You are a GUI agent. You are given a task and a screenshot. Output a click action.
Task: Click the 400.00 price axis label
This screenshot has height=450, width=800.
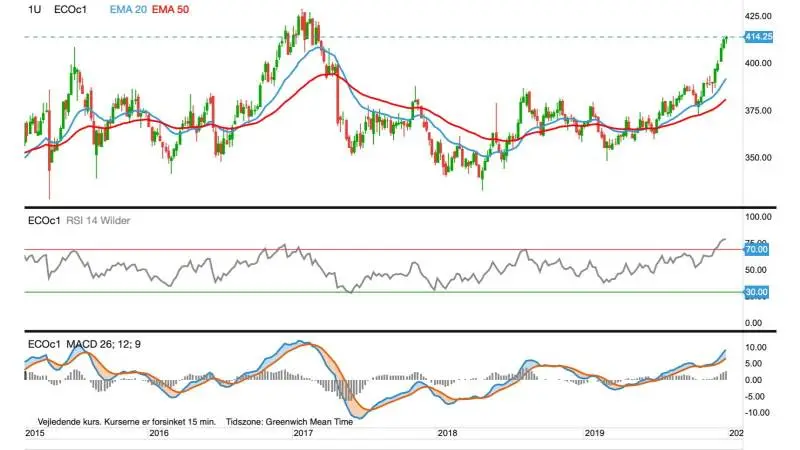click(758, 63)
